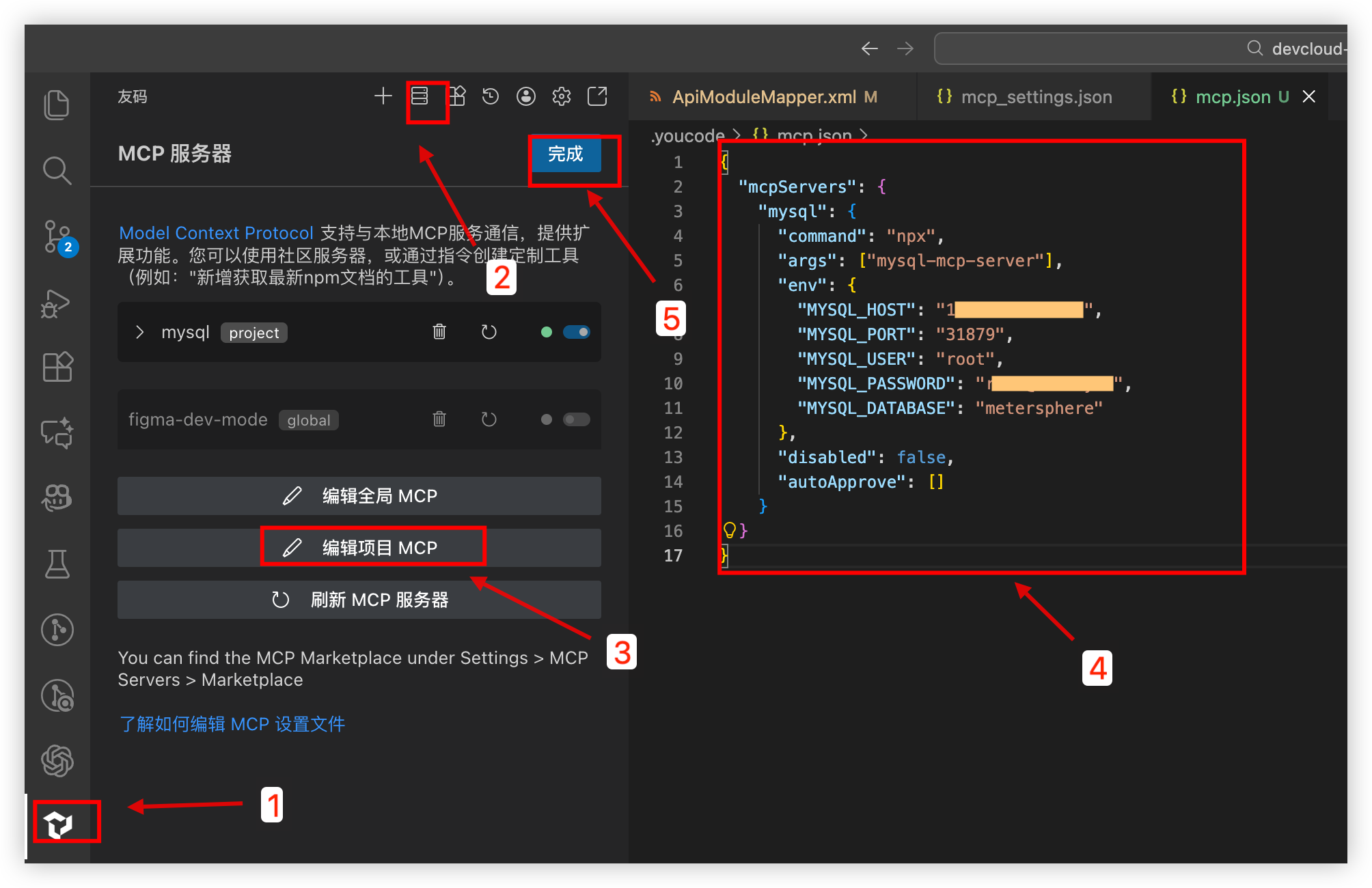Open the 了解如何编辑 MCP 设置文件 link
1372x888 pixels.
(x=232, y=724)
